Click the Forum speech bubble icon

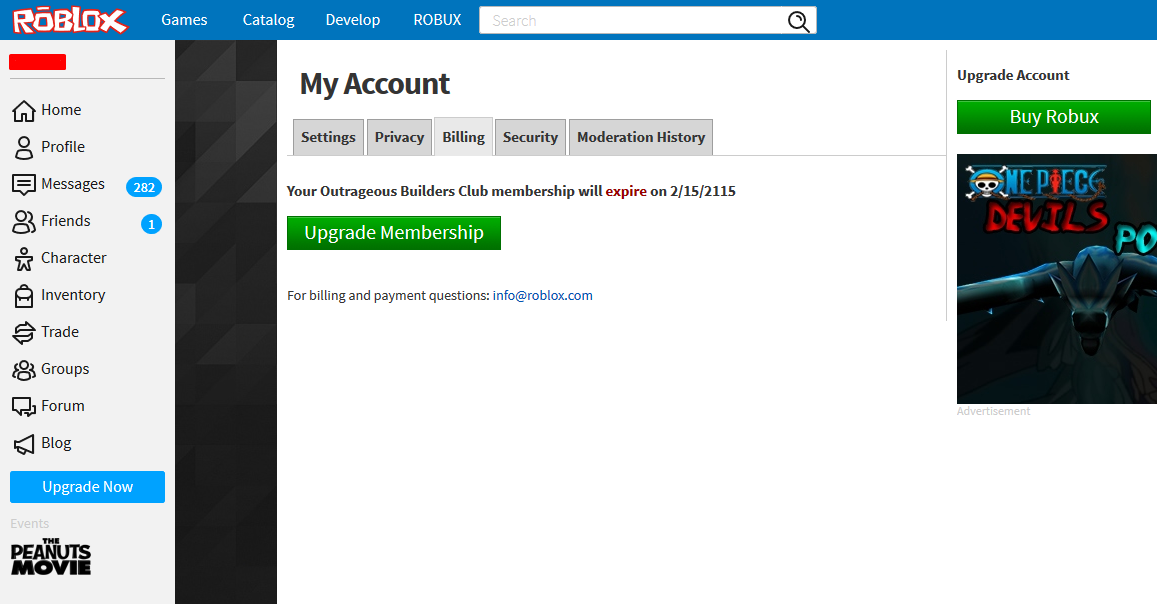pos(24,406)
